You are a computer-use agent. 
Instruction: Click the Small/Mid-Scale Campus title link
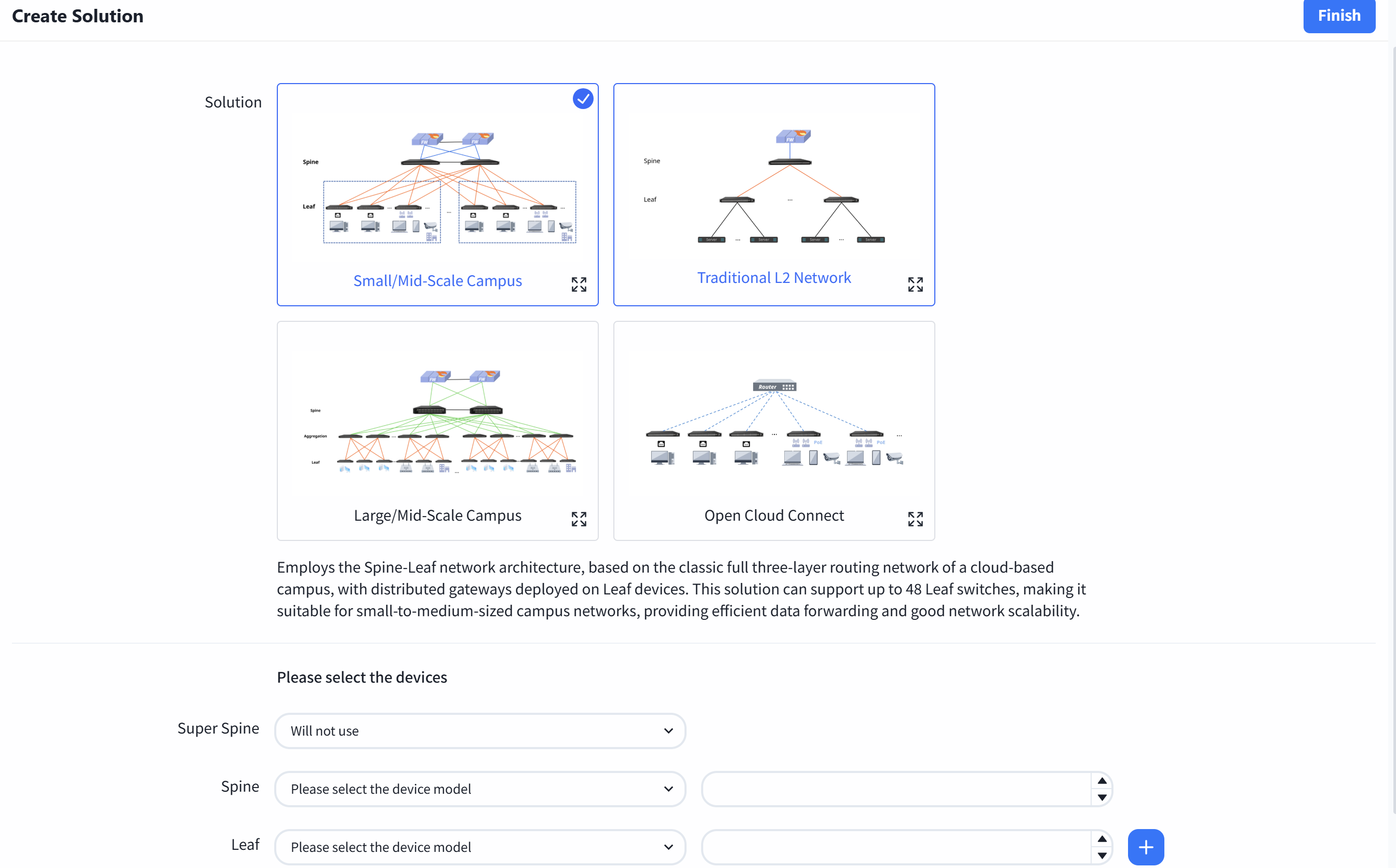[438, 281]
